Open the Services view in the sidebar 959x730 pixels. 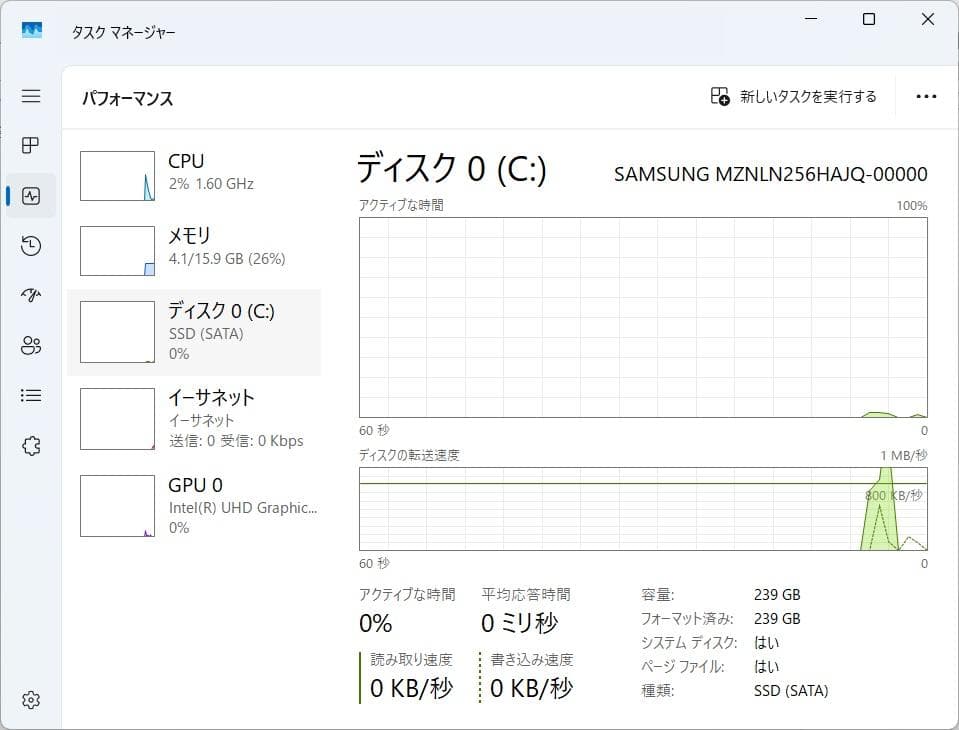click(30, 445)
